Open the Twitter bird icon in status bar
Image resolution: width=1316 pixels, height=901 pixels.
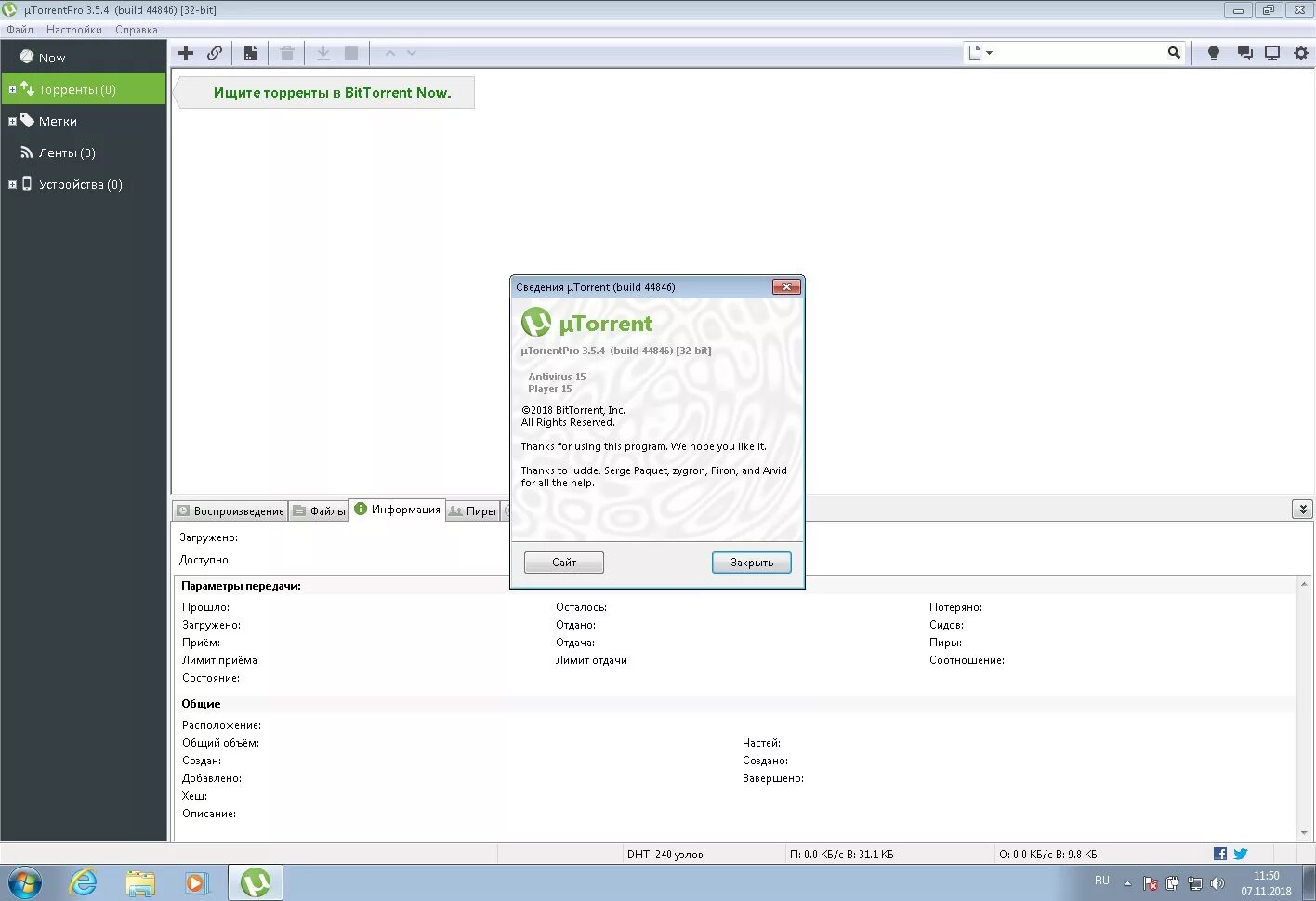(x=1240, y=854)
